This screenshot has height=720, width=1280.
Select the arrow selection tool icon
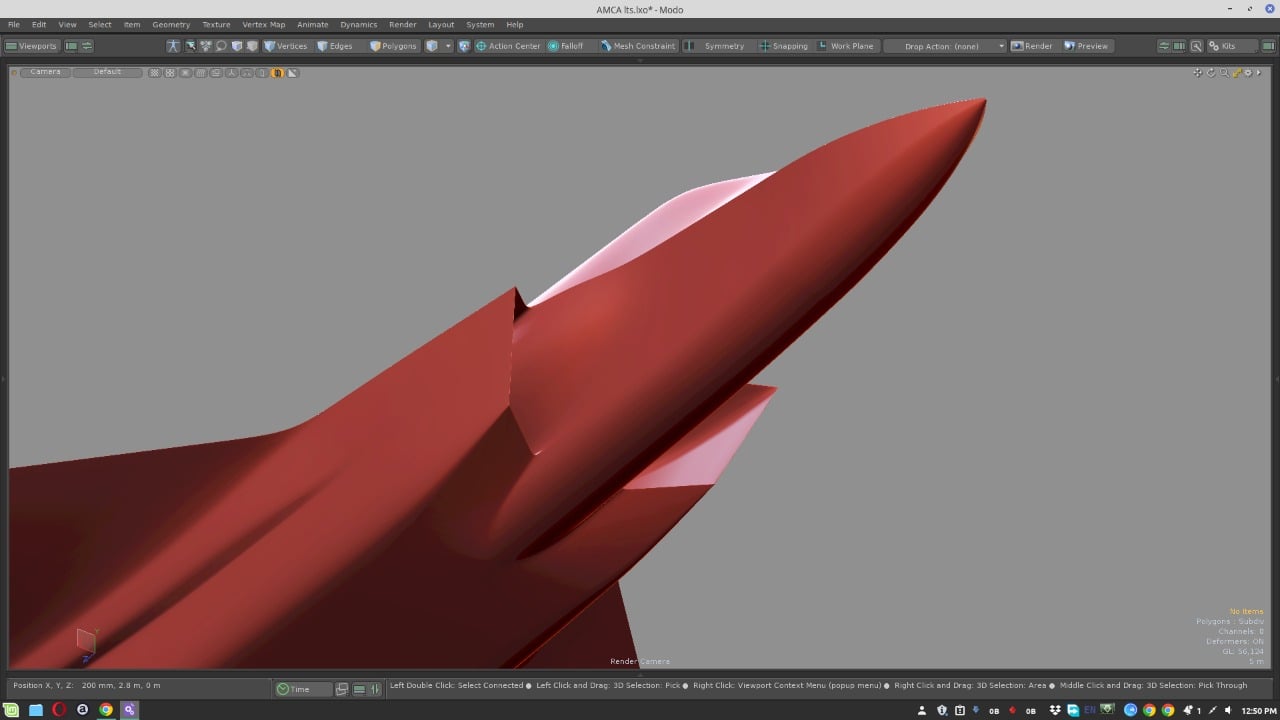click(190, 46)
